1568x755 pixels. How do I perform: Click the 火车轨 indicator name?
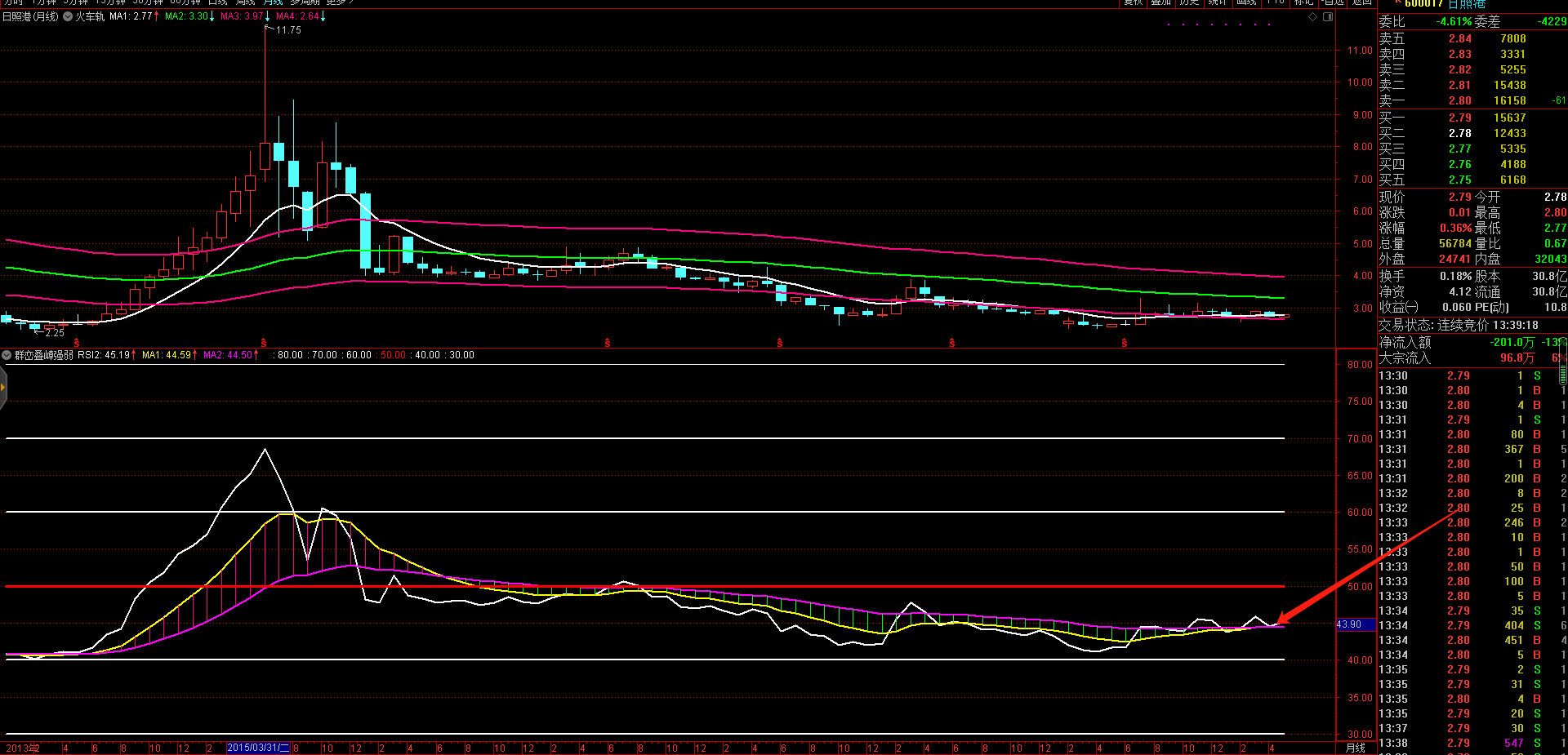click(90, 16)
